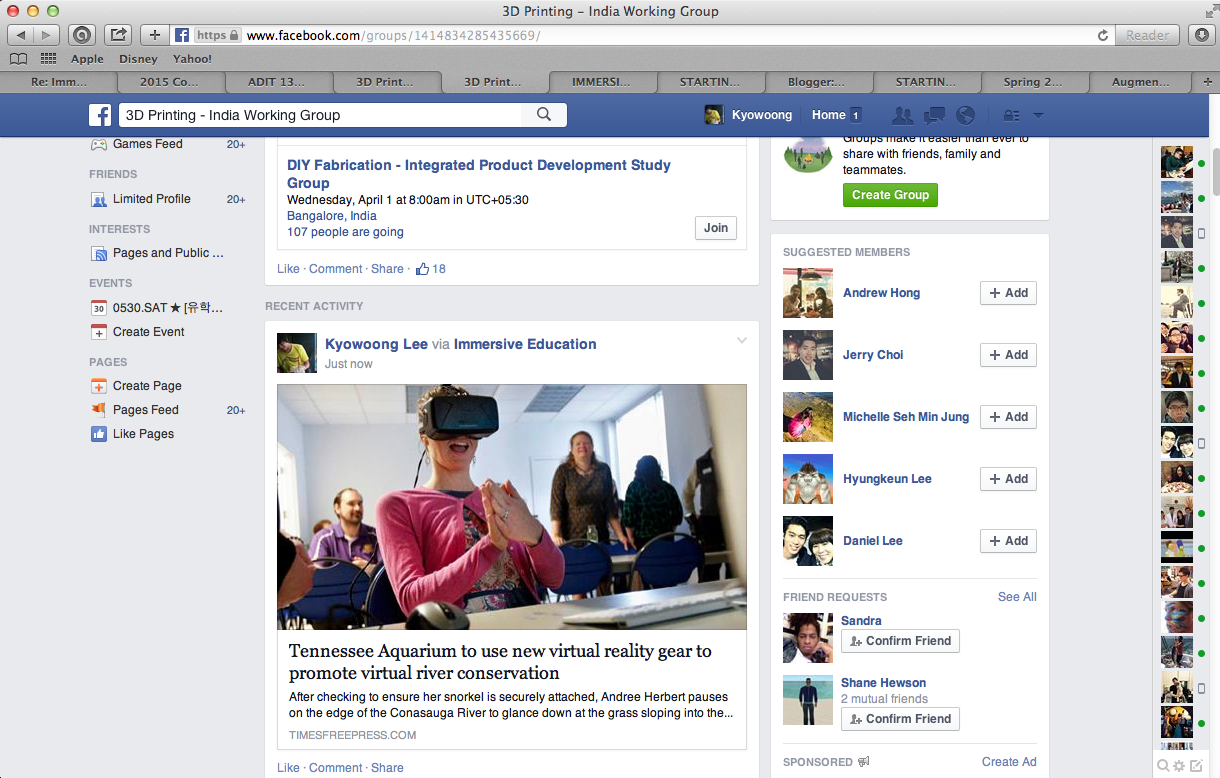Open Safari downloads button
This screenshot has width=1220, height=778.
click(1201, 35)
